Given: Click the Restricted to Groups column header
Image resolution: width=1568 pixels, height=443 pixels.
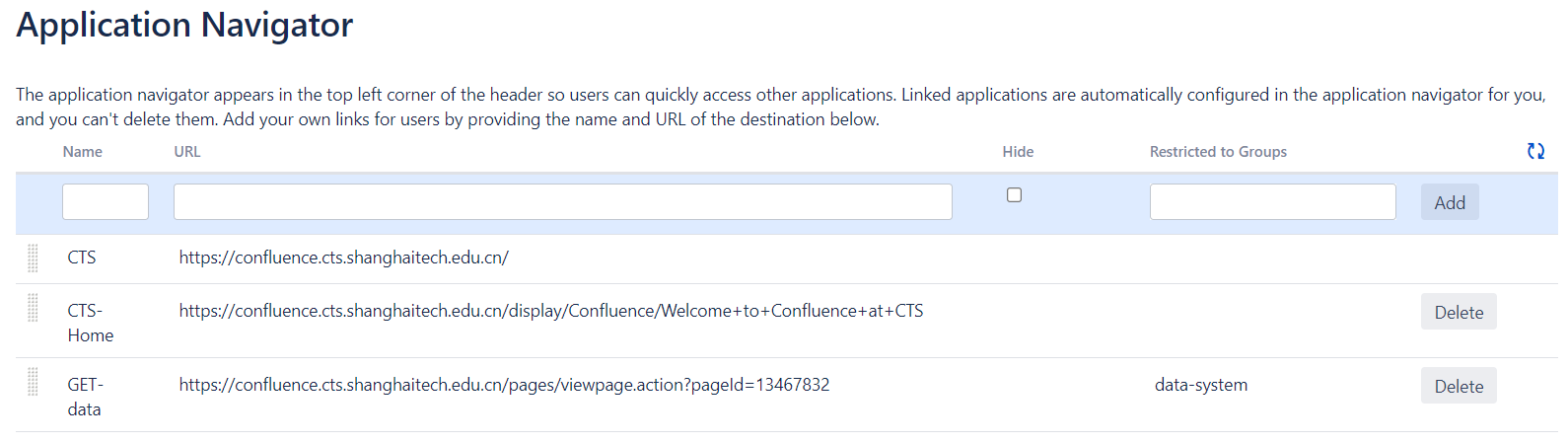Looking at the screenshot, I should 1218,152.
